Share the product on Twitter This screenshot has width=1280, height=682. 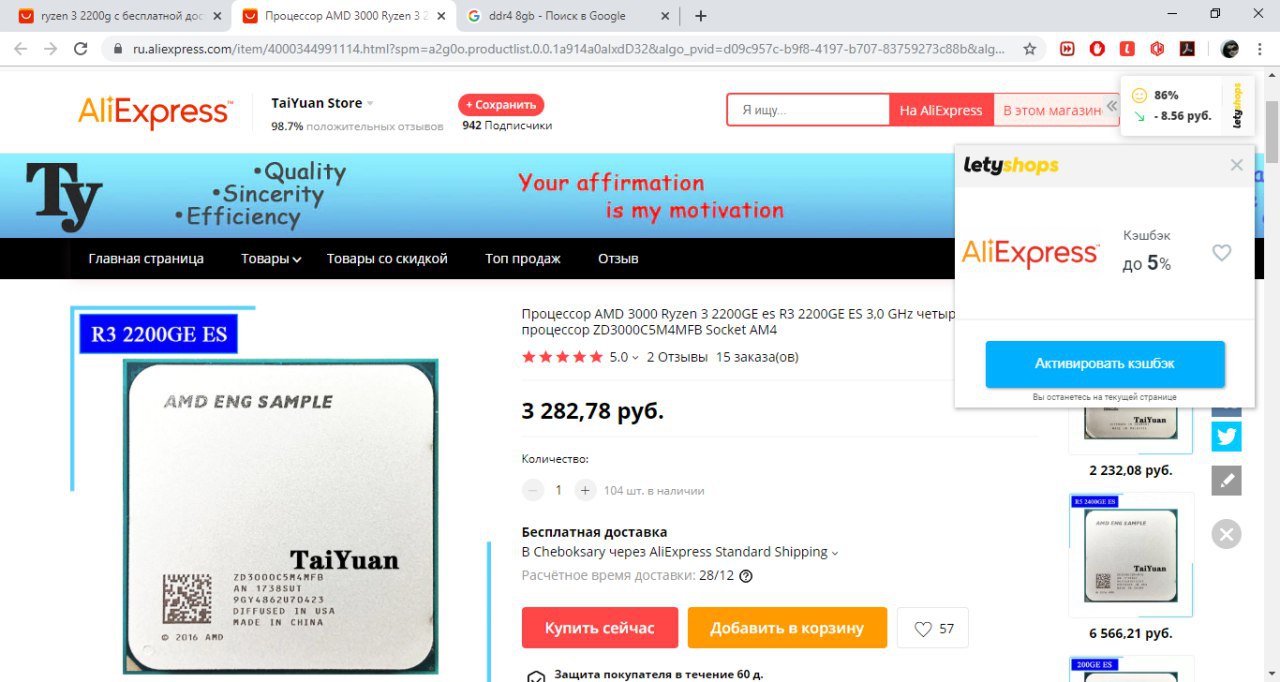[x=1227, y=437]
